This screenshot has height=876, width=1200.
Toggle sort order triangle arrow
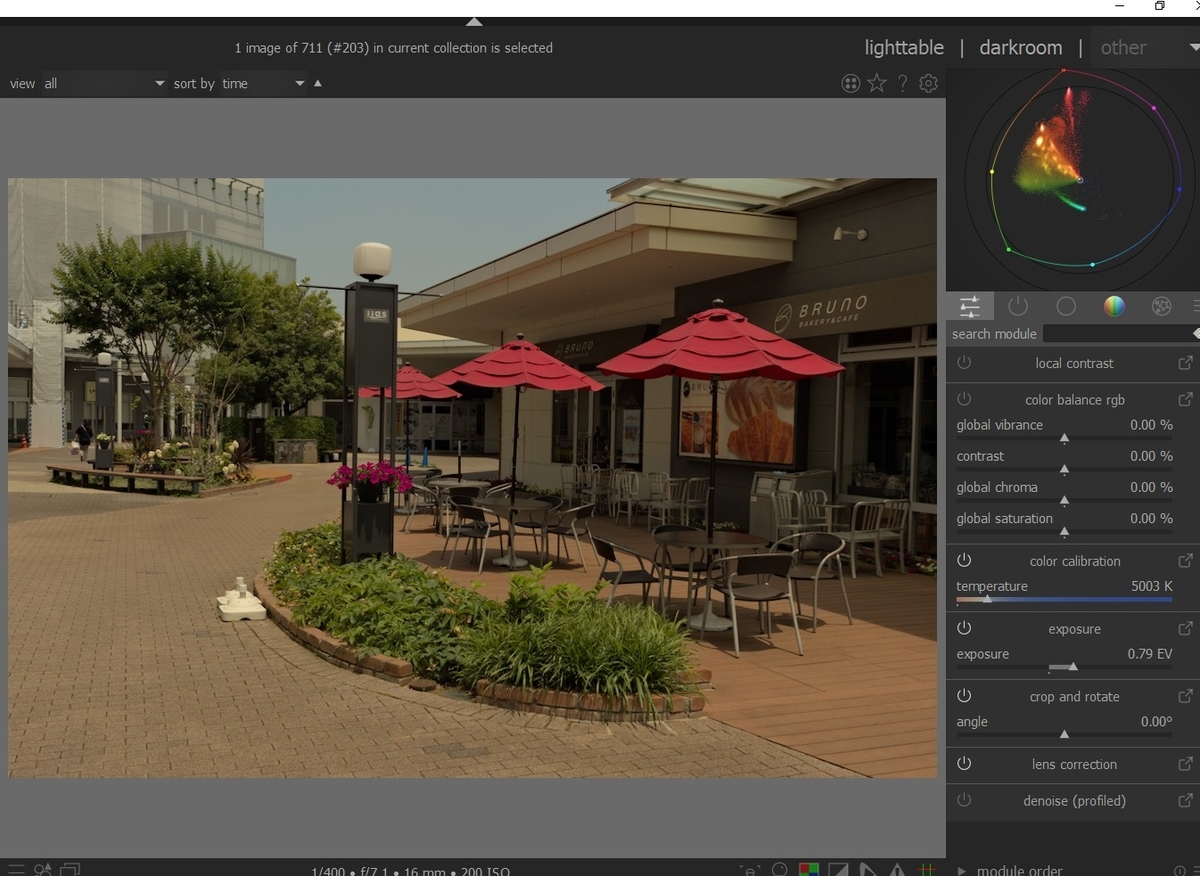coord(318,83)
